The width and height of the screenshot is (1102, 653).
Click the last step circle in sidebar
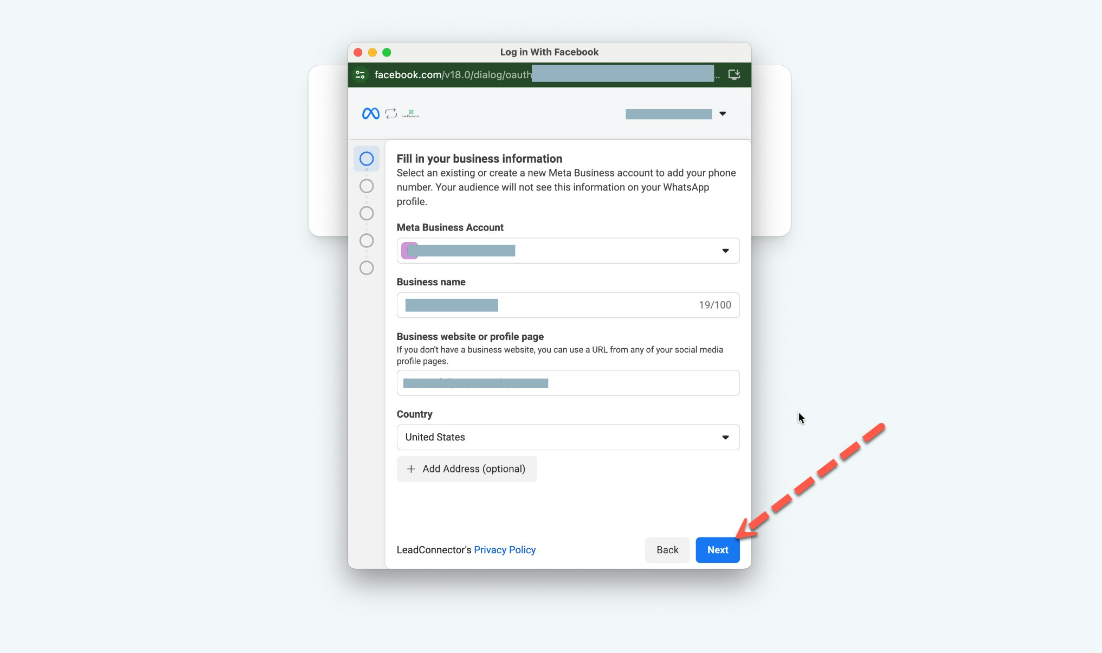point(366,268)
